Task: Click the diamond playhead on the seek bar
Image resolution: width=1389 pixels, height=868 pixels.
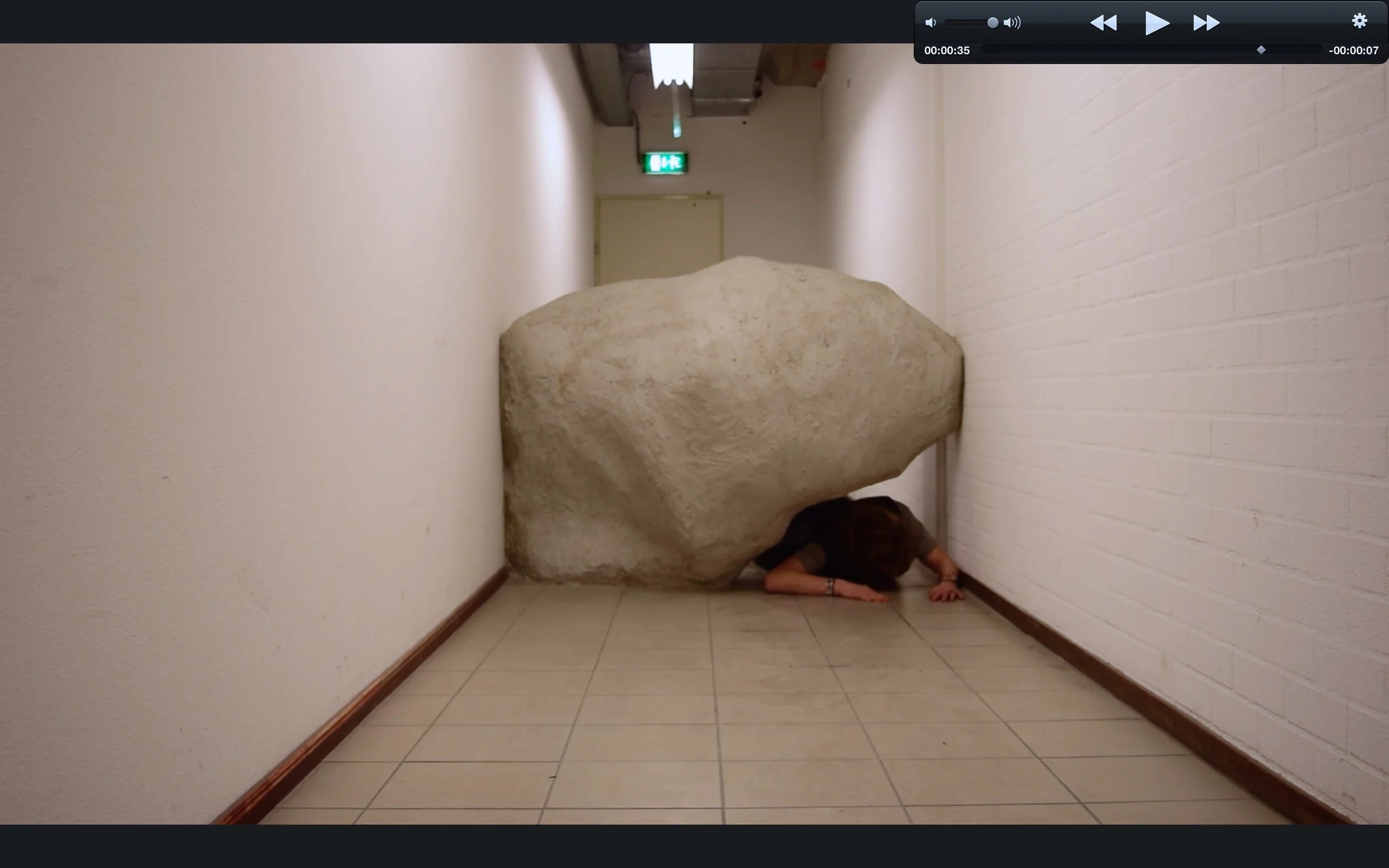Action: (1261, 50)
